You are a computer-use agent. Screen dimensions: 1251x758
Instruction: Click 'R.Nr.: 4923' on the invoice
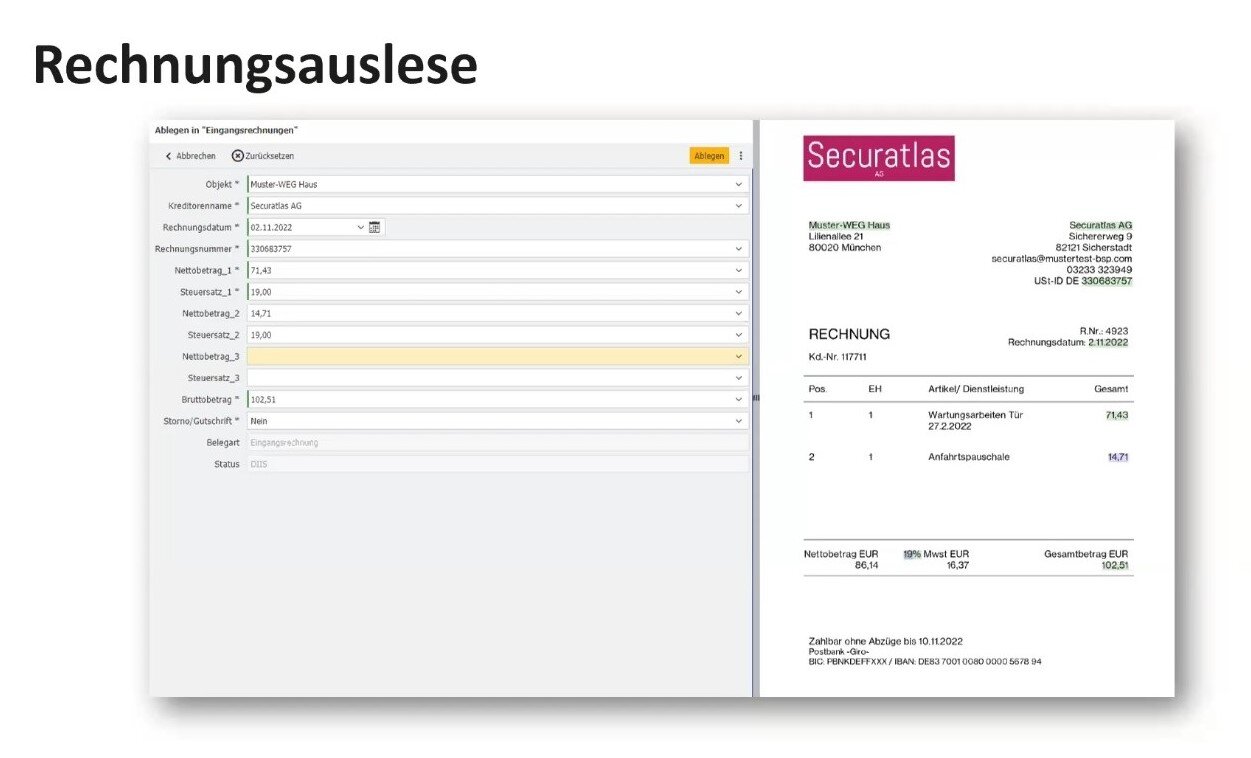1104,330
